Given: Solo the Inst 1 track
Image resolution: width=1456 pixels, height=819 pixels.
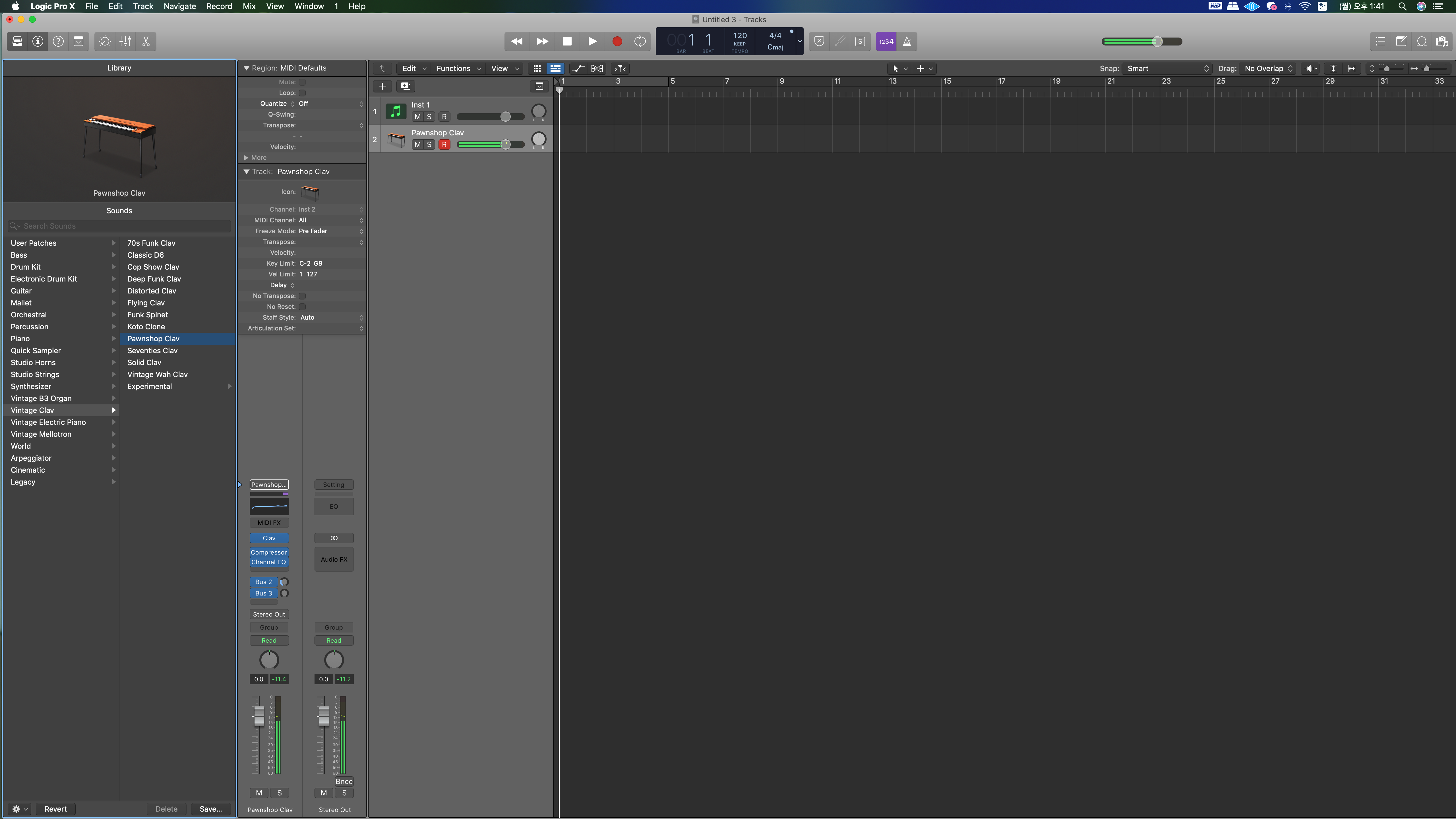Looking at the screenshot, I should click(x=429, y=117).
